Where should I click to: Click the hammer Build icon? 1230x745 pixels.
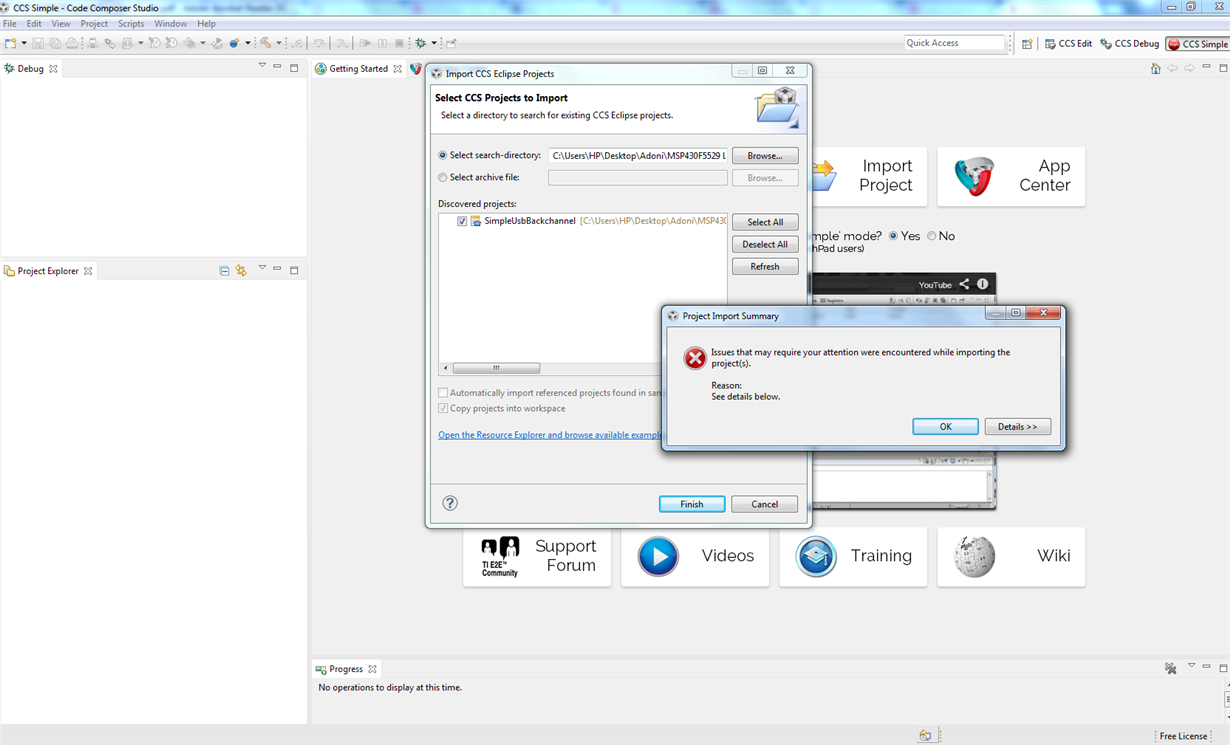coord(266,43)
